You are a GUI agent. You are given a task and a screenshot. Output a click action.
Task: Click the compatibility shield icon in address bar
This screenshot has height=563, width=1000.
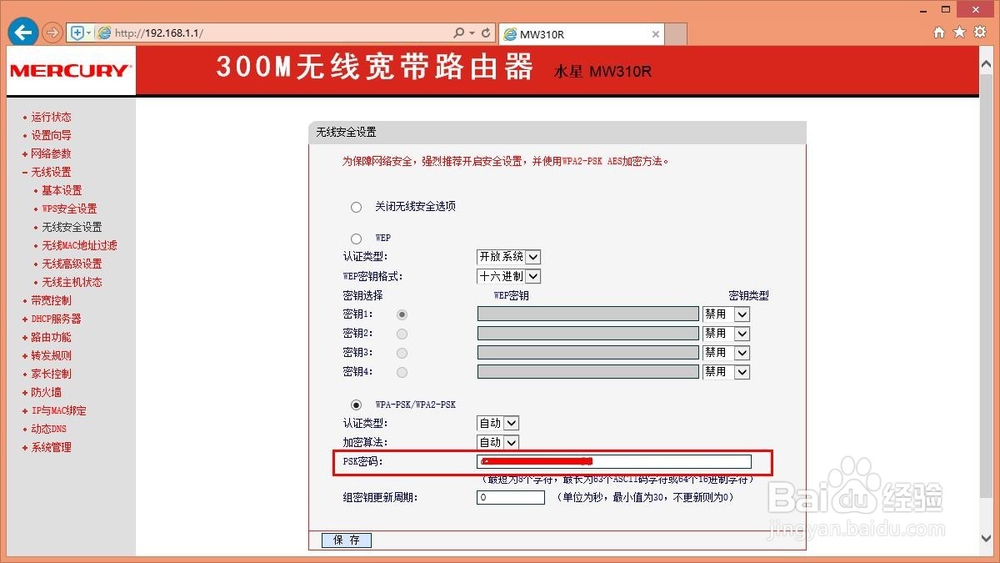point(77,33)
